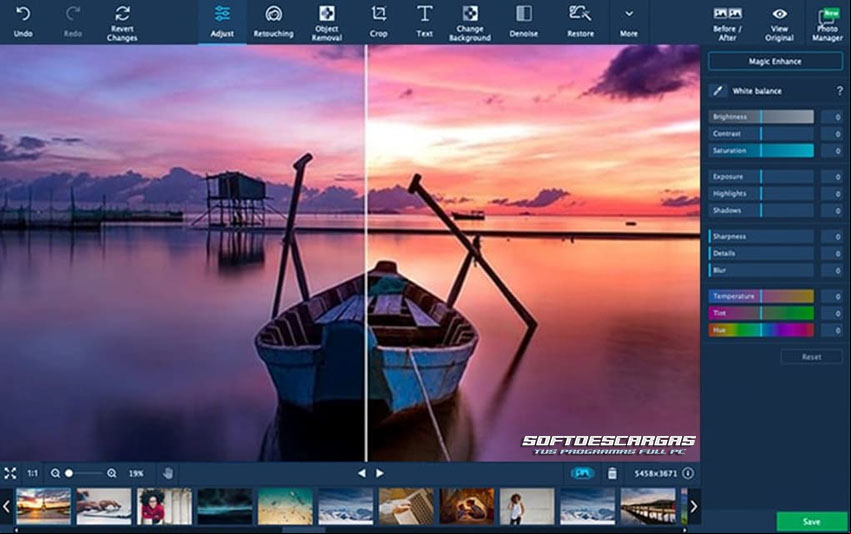Image resolution: width=851 pixels, height=534 pixels.
Task: Select the Text tool
Action: [424, 22]
